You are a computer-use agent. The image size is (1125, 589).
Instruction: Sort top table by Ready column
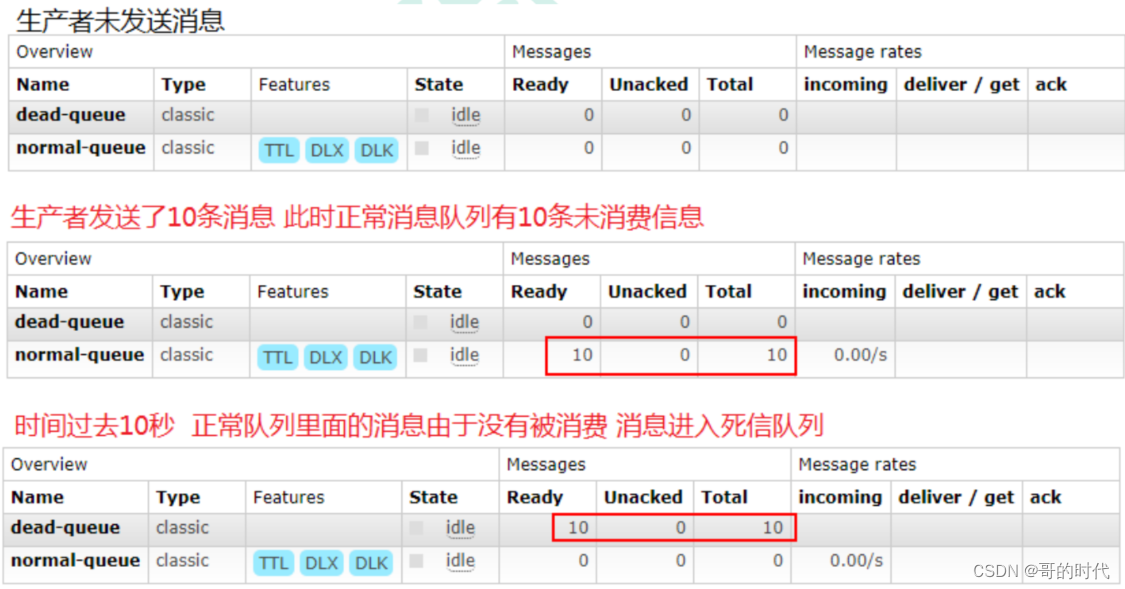coord(540,85)
